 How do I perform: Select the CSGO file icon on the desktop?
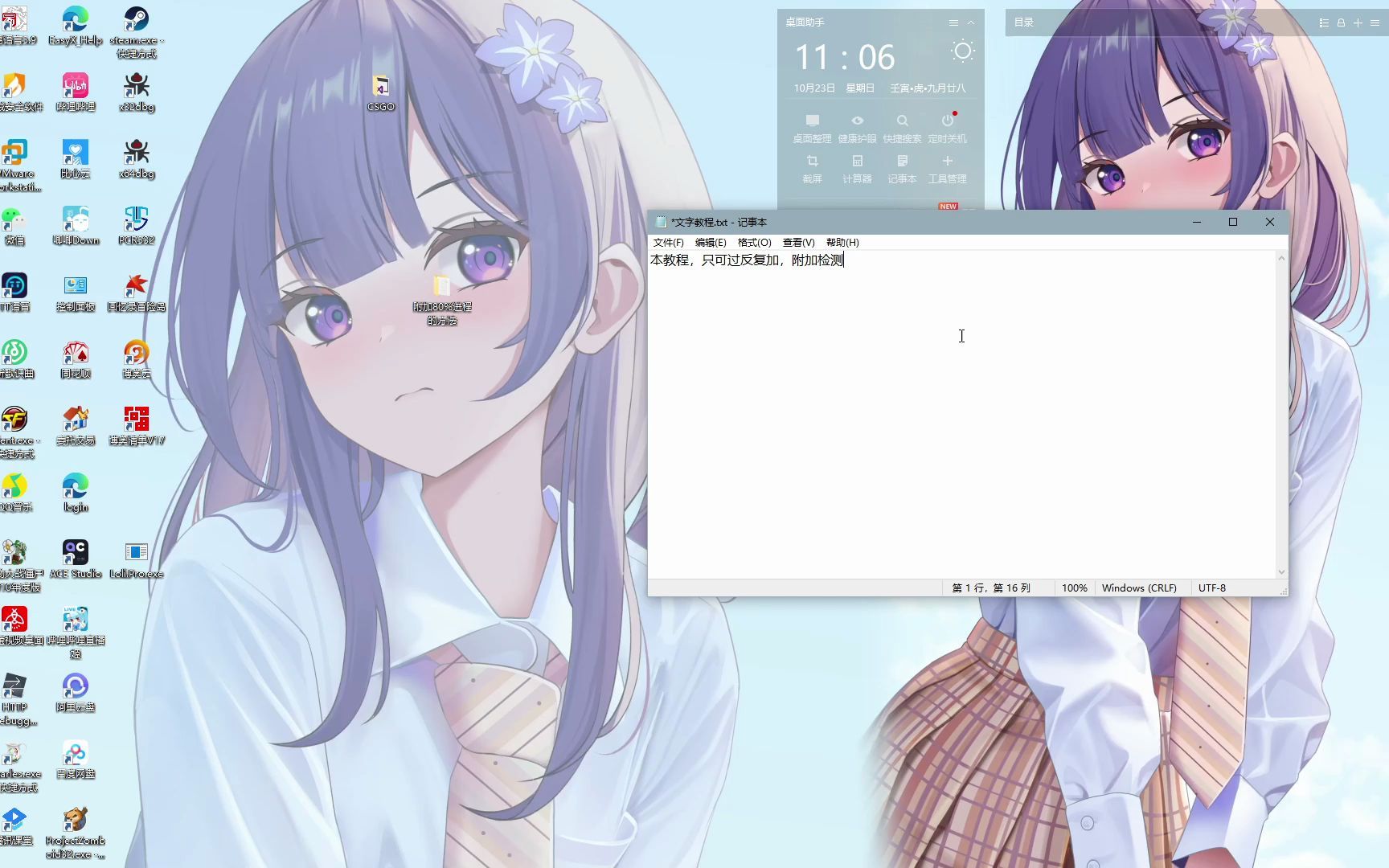click(381, 92)
